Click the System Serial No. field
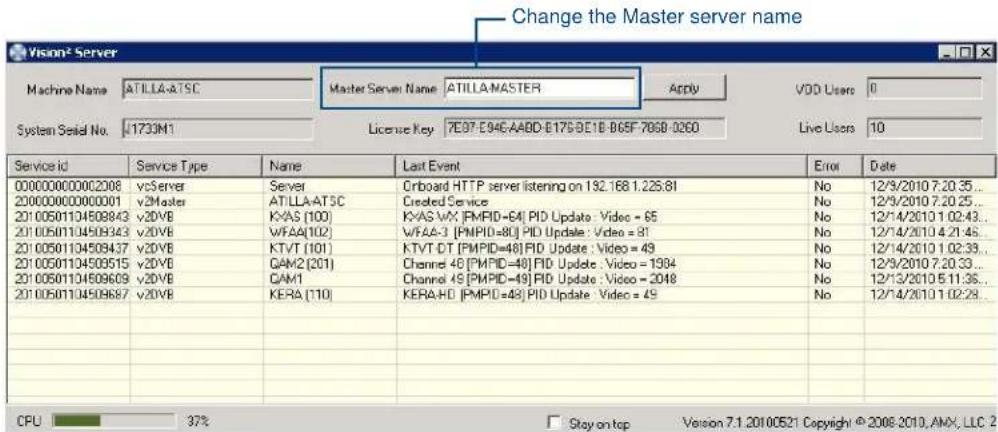Viewport: 998px width, 432px height. coord(217,130)
